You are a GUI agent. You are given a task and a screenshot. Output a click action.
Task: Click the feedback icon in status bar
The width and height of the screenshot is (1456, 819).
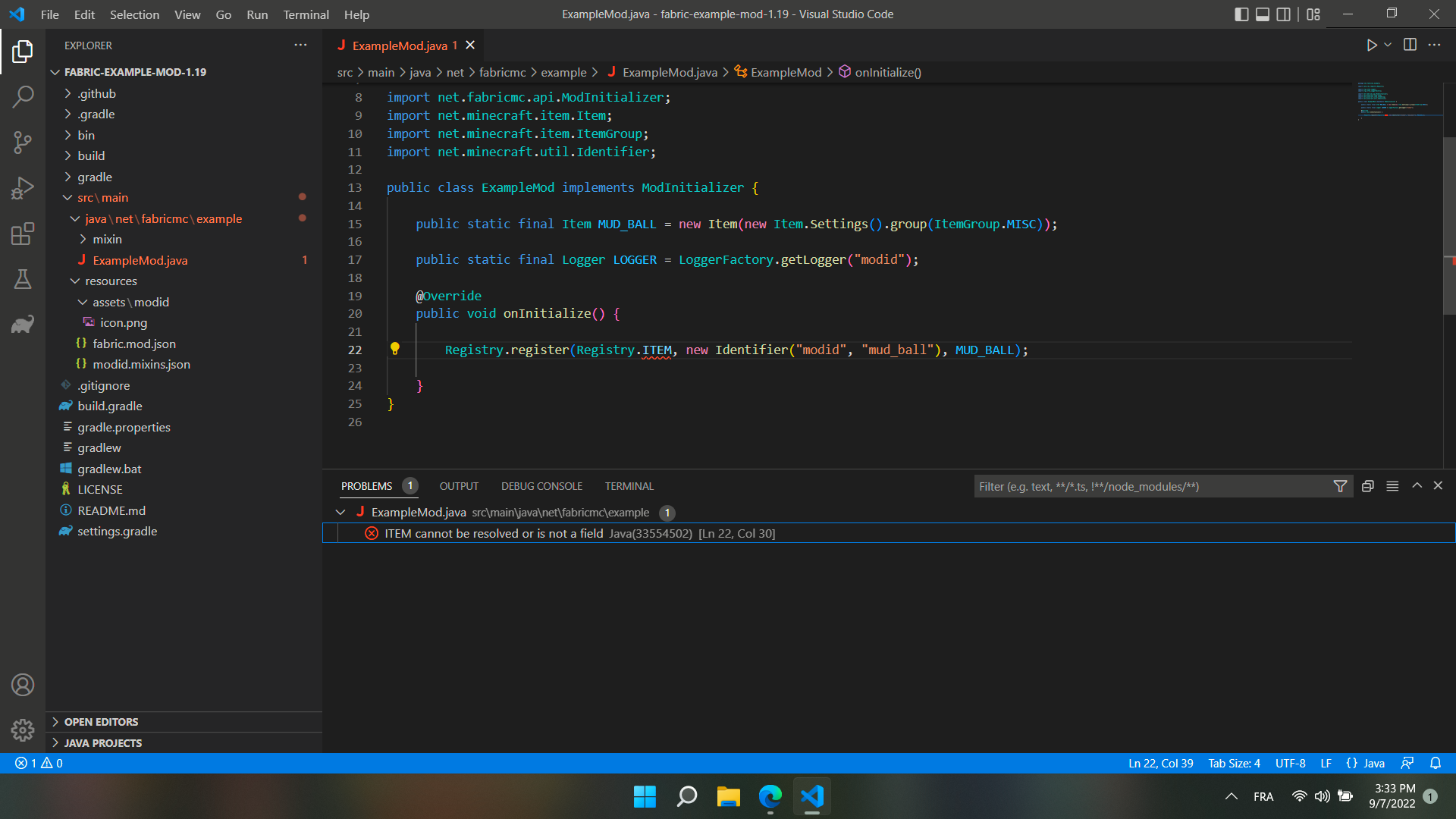pos(1407,763)
